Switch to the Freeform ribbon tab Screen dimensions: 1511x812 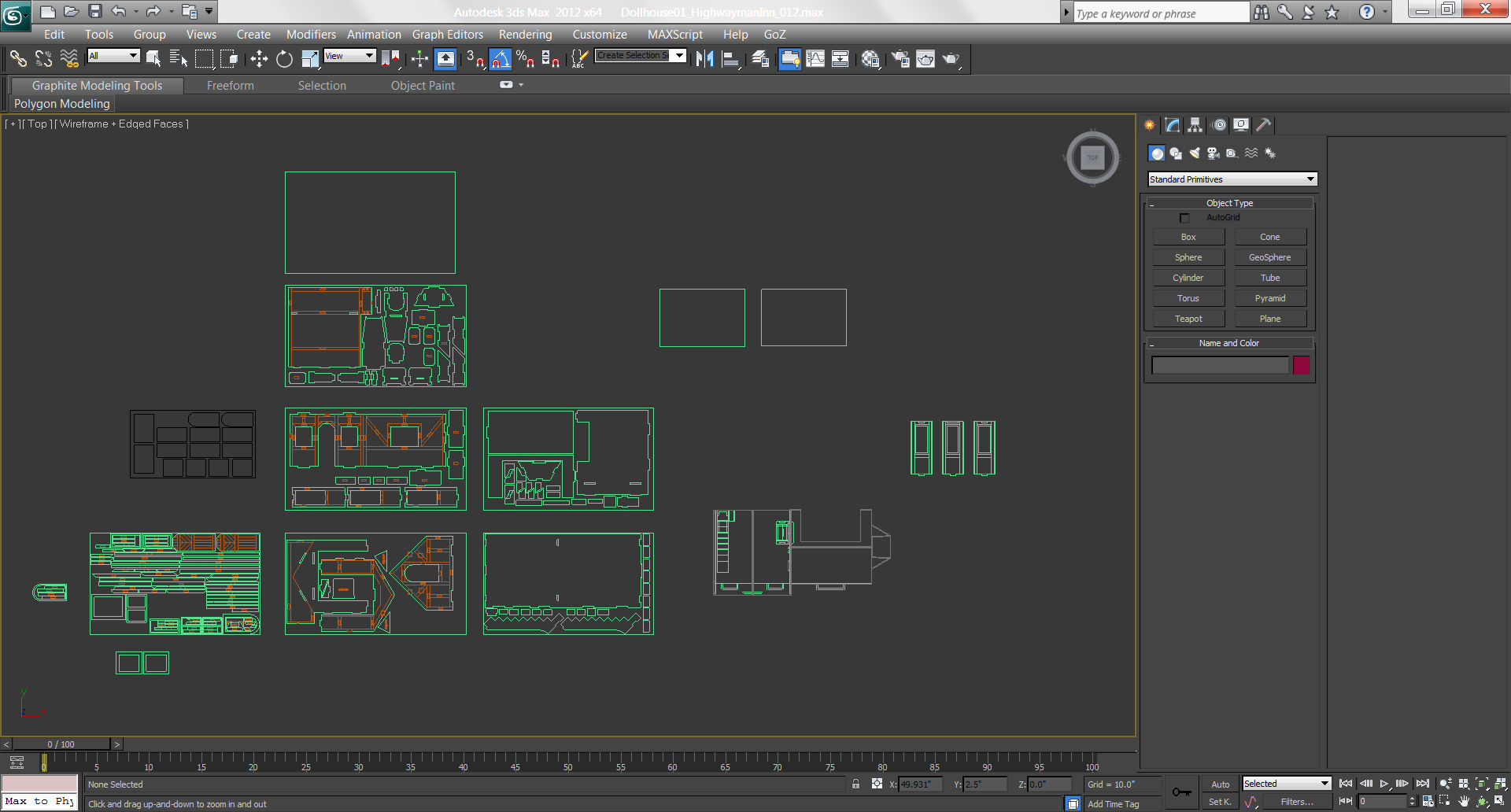pos(231,86)
